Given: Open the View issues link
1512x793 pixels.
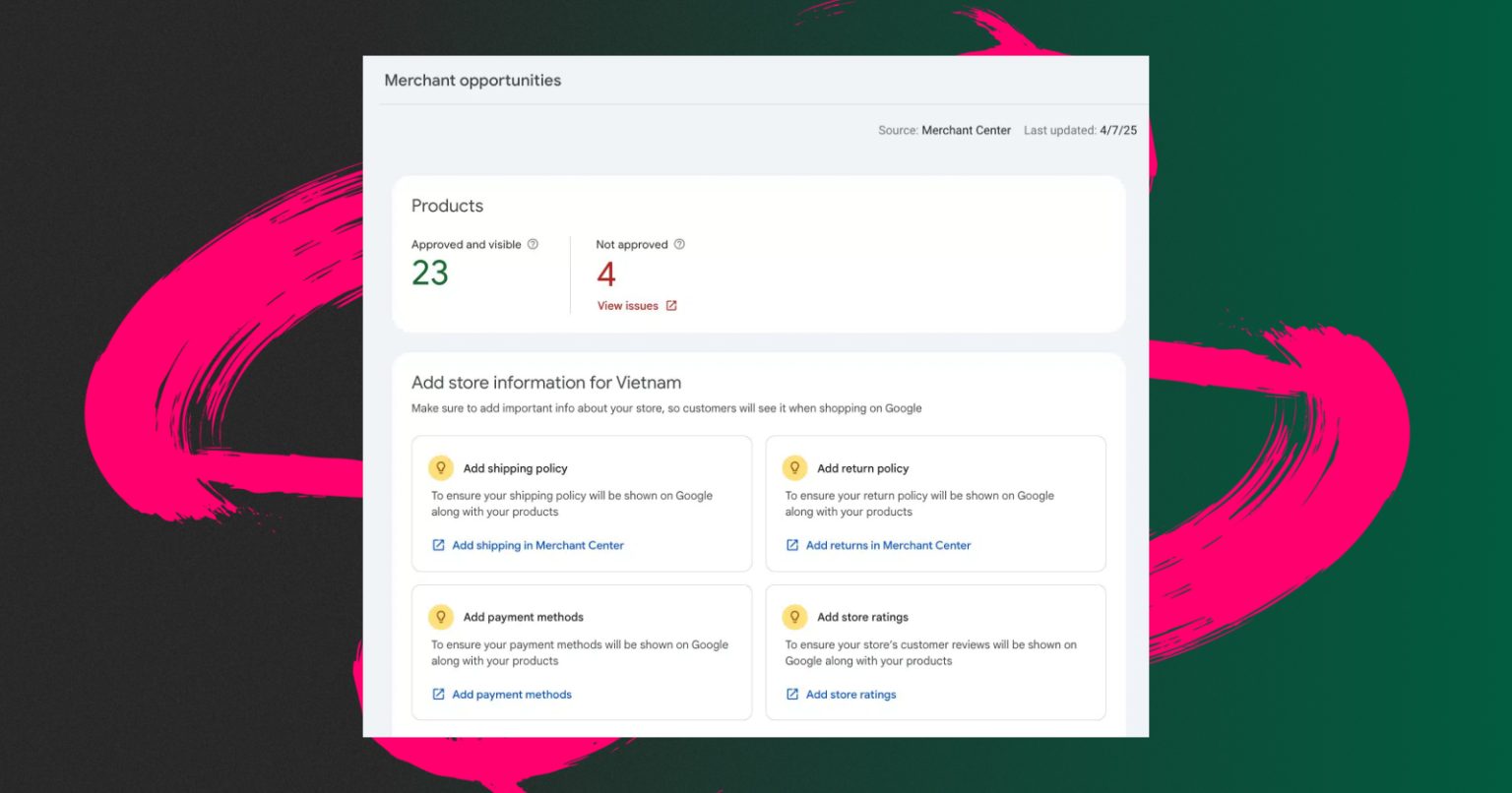Looking at the screenshot, I should click(628, 306).
